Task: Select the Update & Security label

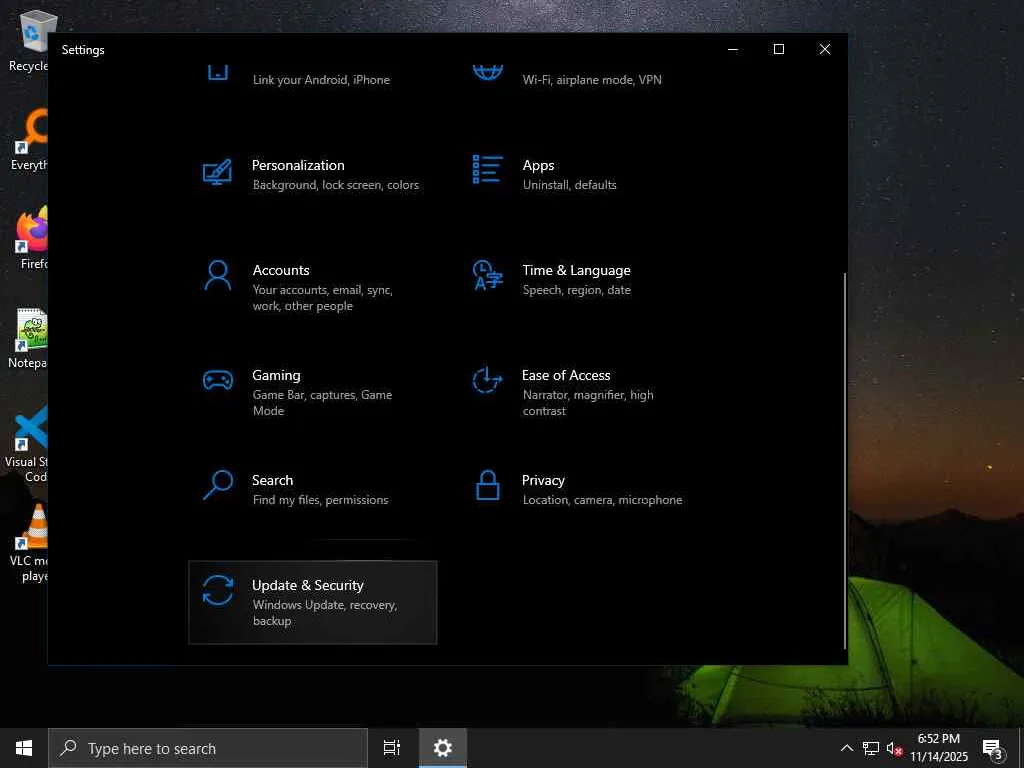Action: click(x=307, y=585)
